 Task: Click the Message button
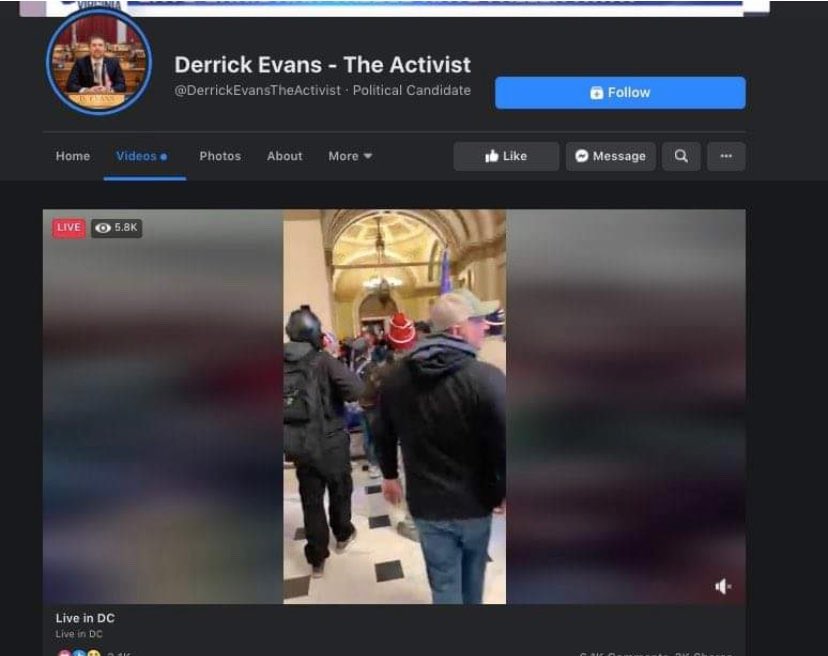tap(610, 156)
